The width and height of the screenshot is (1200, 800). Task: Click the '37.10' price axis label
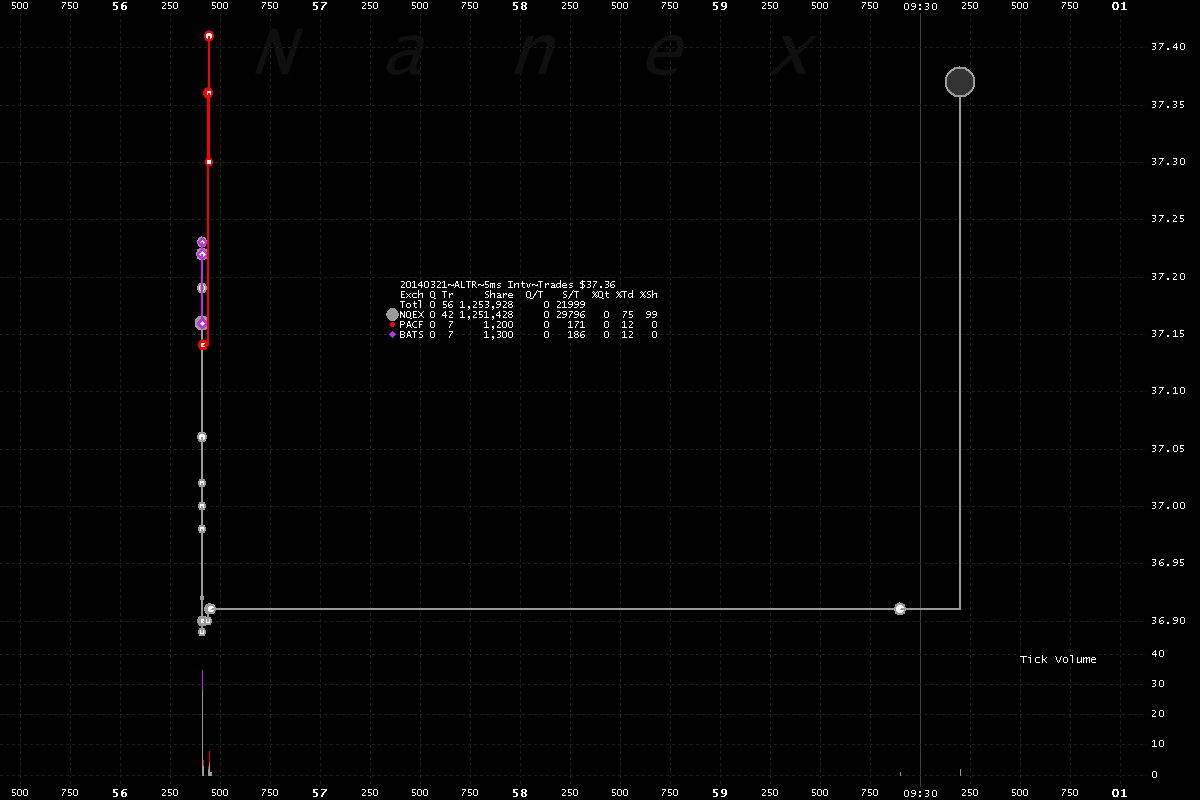(1169, 391)
